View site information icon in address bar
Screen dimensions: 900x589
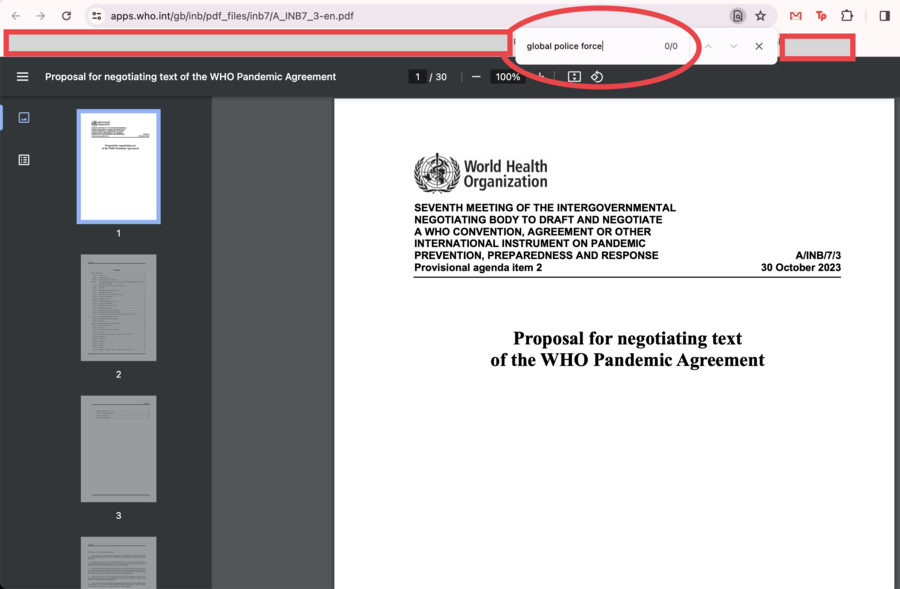[x=97, y=16]
